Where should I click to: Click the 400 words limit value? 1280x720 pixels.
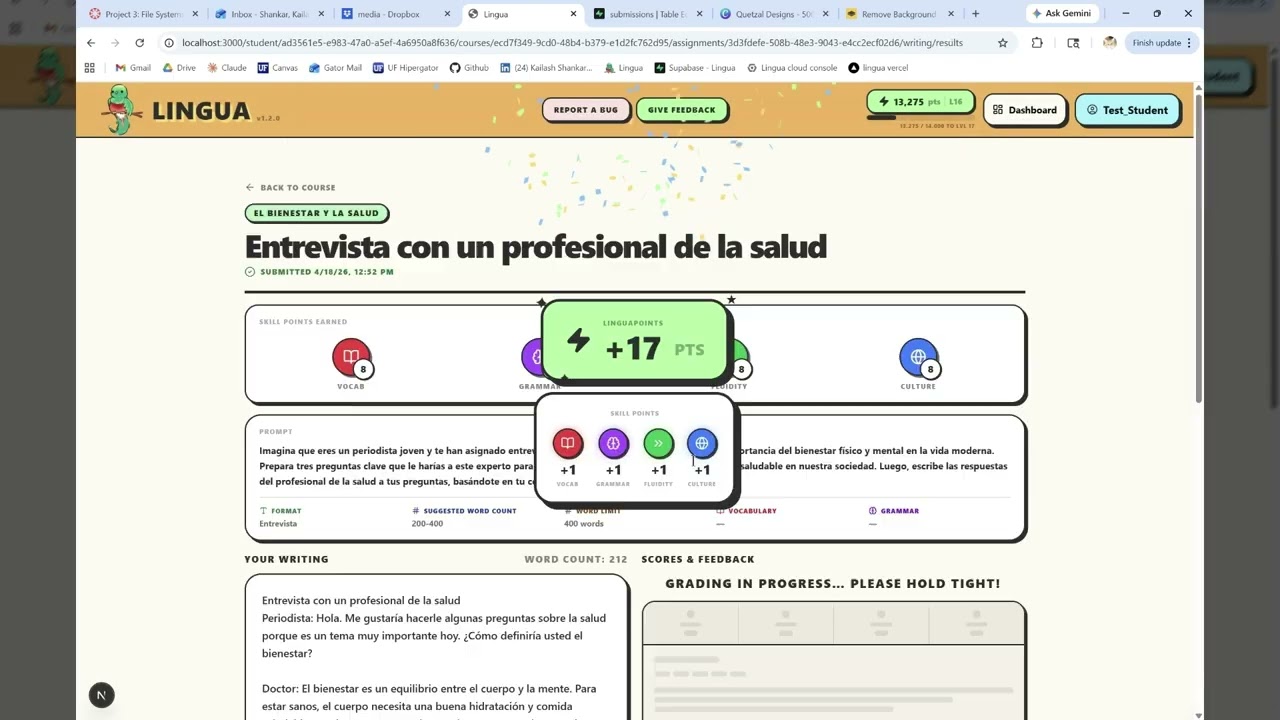click(584, 524)
